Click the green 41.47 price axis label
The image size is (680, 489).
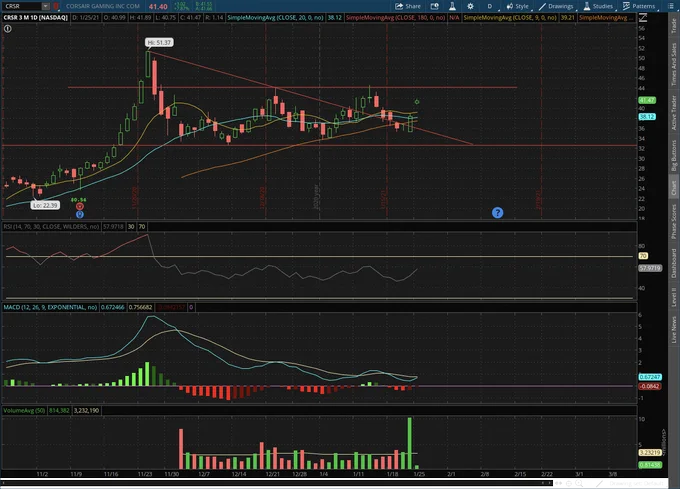click(x=647, y=100)
